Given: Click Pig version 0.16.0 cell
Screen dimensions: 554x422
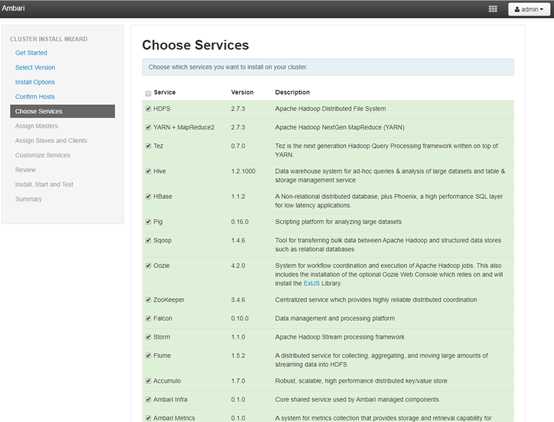Looking at the screenshot, I should click(240, 222).
